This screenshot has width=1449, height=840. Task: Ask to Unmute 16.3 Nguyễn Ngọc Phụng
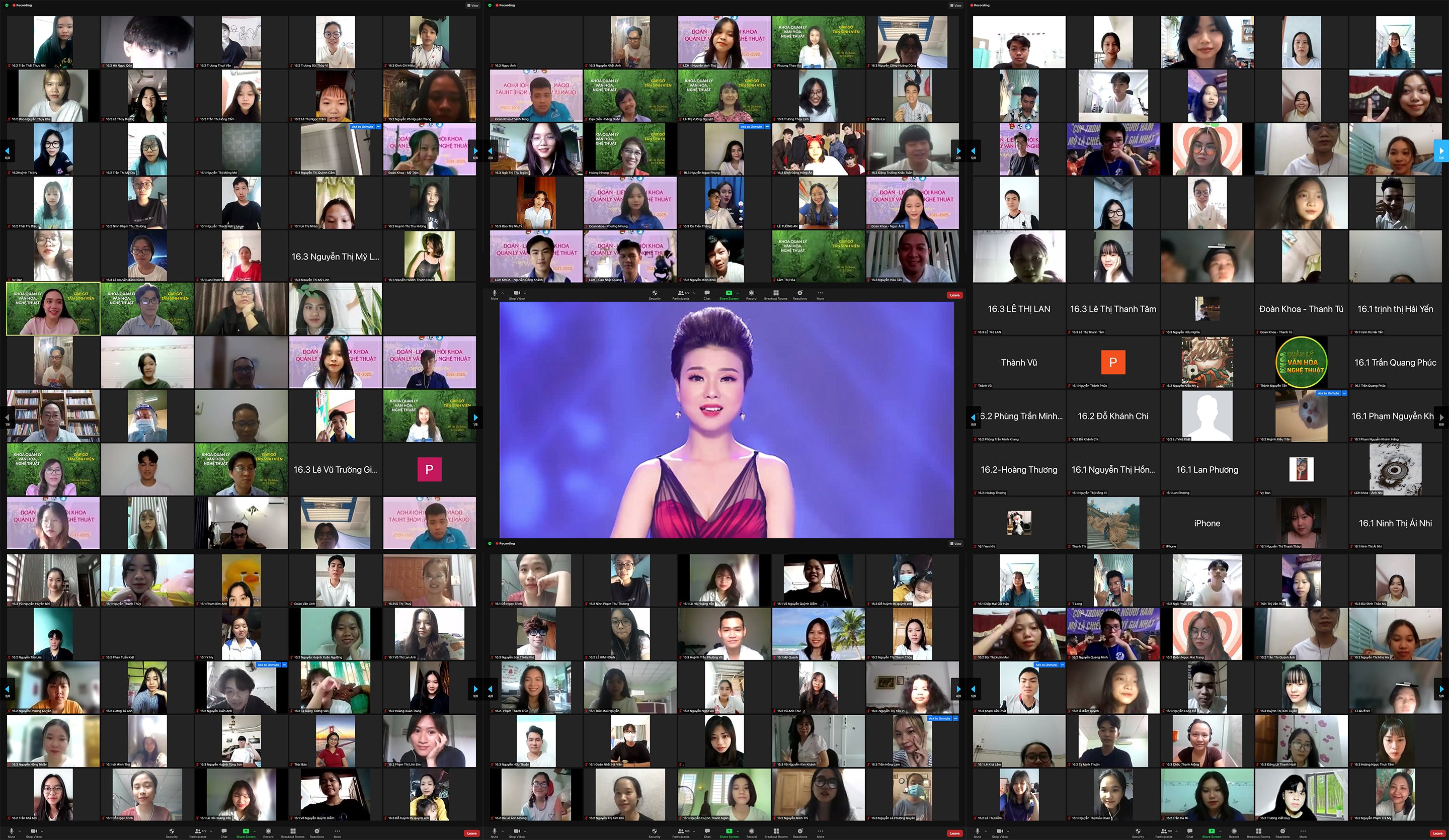[x=751, y=126]
